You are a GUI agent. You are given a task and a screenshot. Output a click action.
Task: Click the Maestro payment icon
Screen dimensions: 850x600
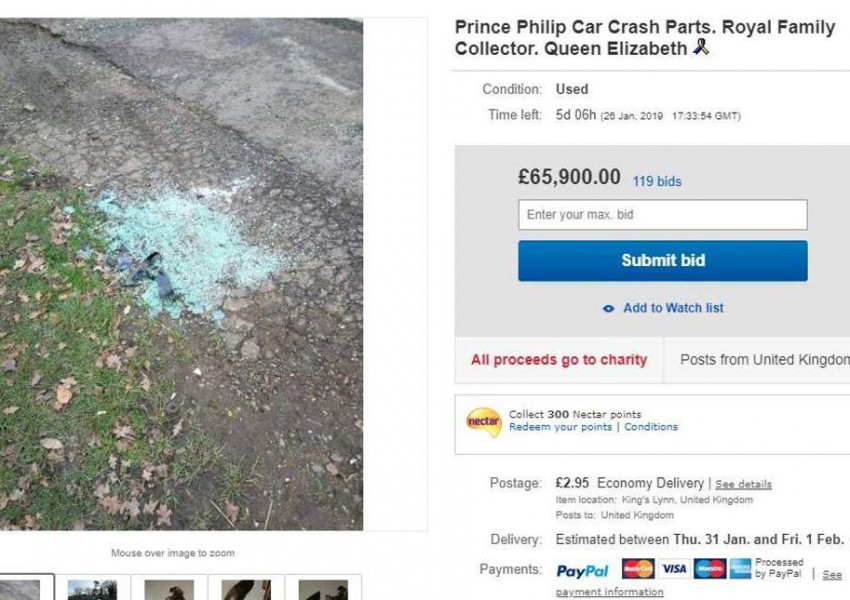709,569
